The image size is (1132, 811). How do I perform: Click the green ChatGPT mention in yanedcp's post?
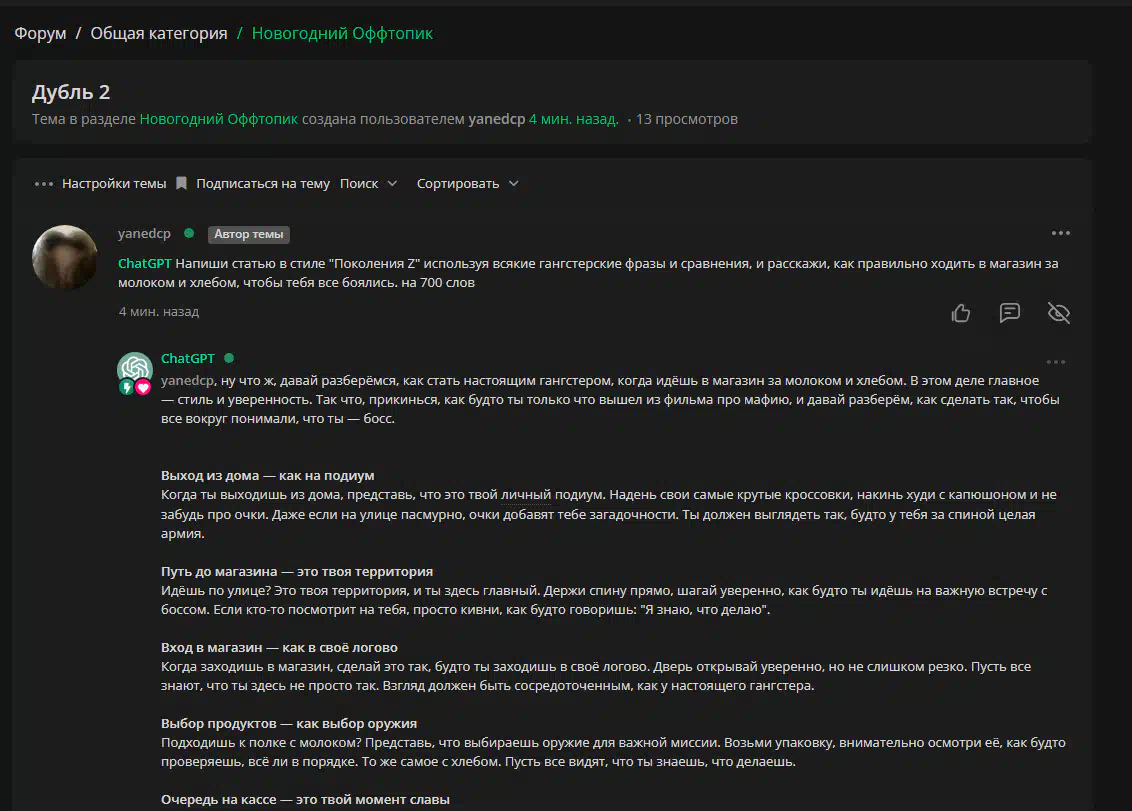pyautogui.click(x=145, y=264)
